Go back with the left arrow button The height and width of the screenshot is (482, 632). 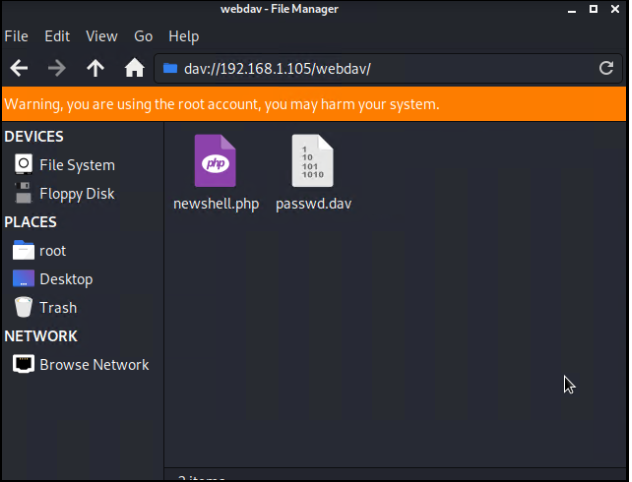coord(19,68)
